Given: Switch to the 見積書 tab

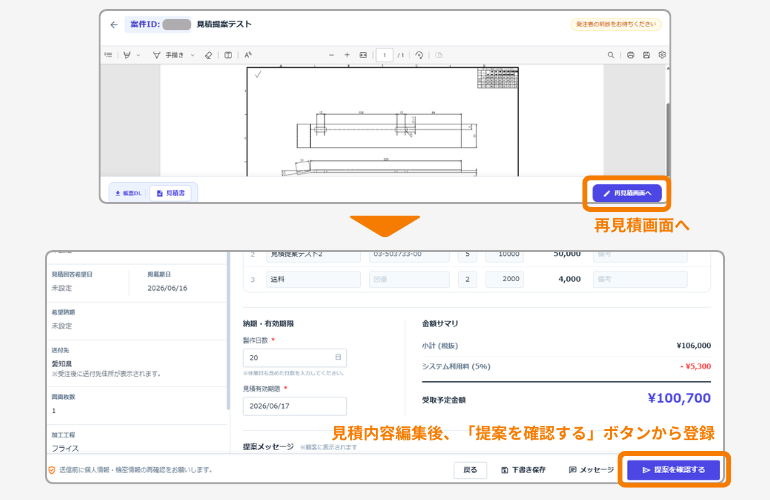Looking at the screenshot, I should pos(170,194).
